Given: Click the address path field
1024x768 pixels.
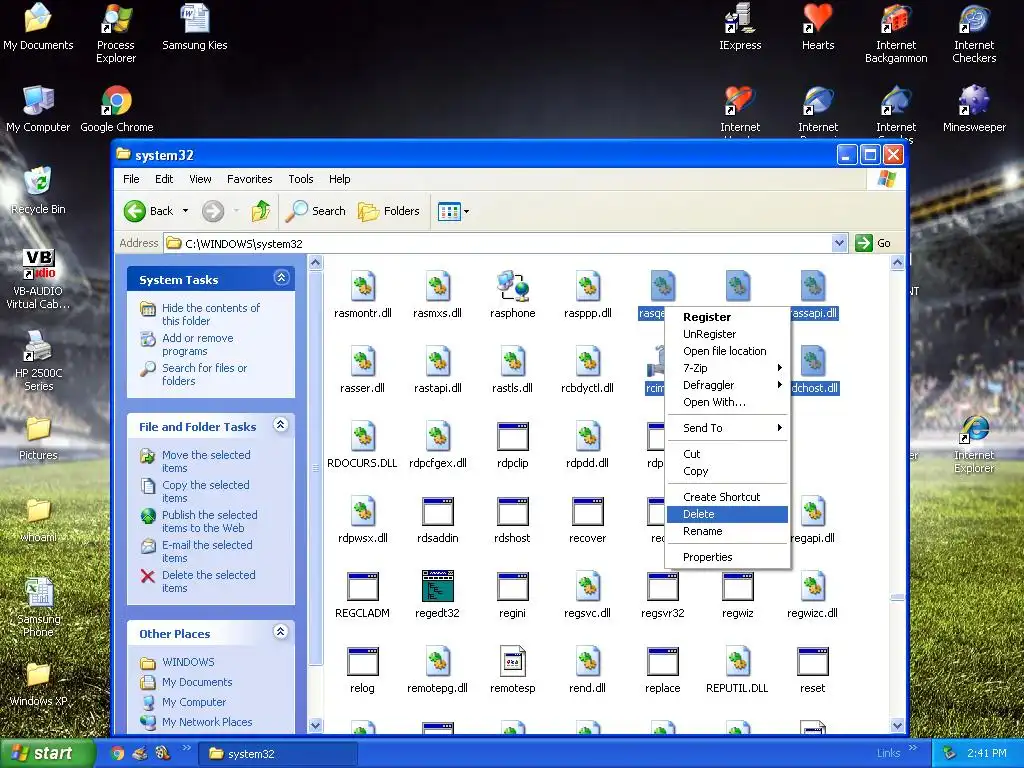Looking at the screenshot, I should pos(498,244).
